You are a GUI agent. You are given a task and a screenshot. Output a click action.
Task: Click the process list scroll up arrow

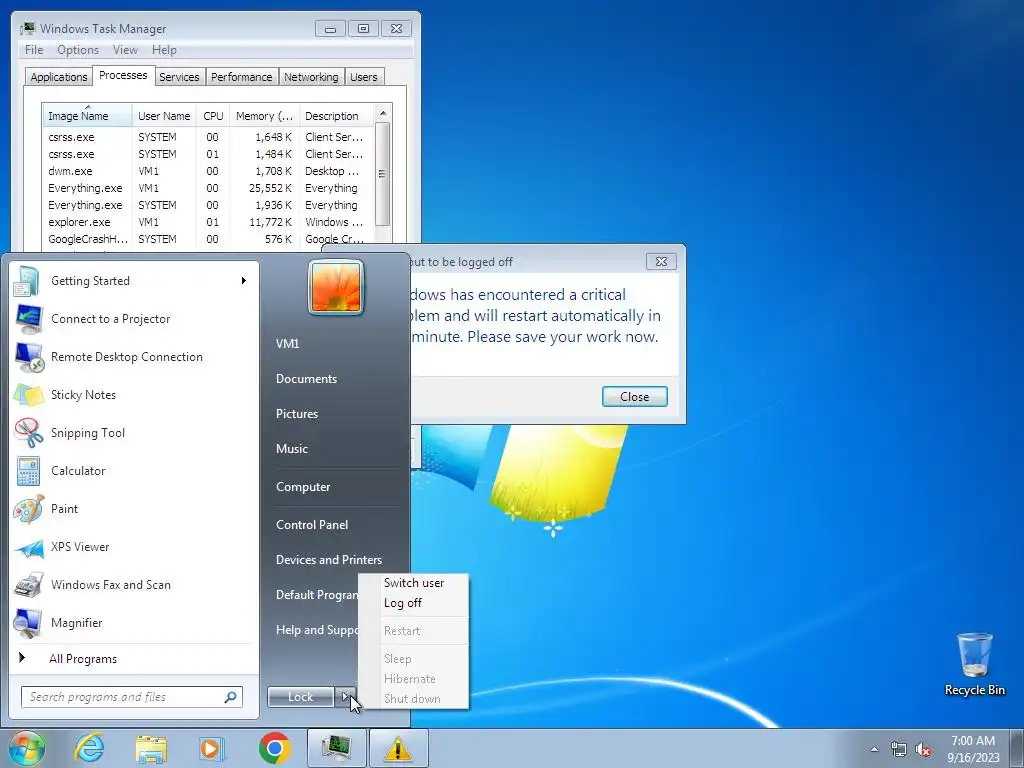[383, 114]
